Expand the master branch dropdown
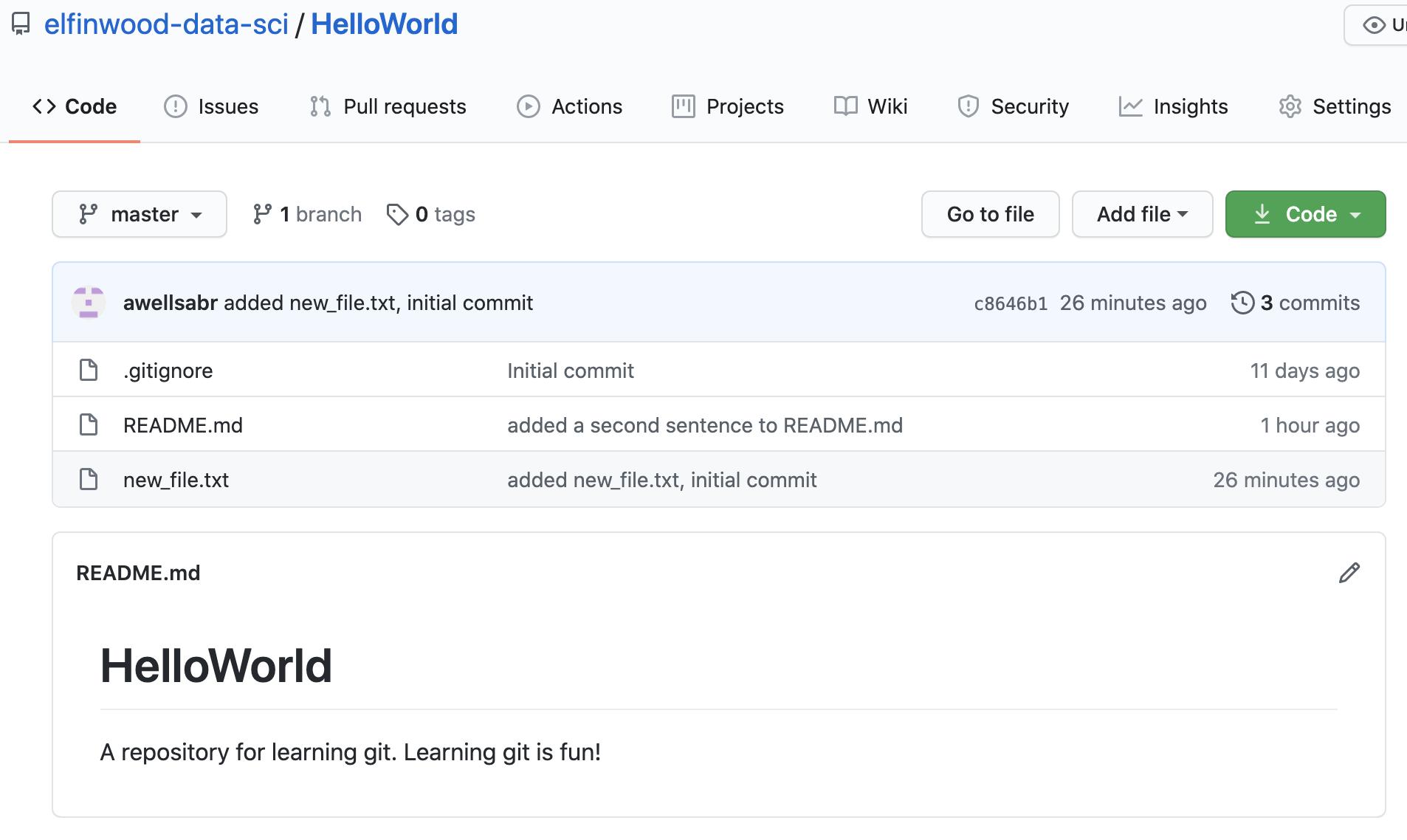This screenshot has width=1407, height=840. (x=140, y=214)
